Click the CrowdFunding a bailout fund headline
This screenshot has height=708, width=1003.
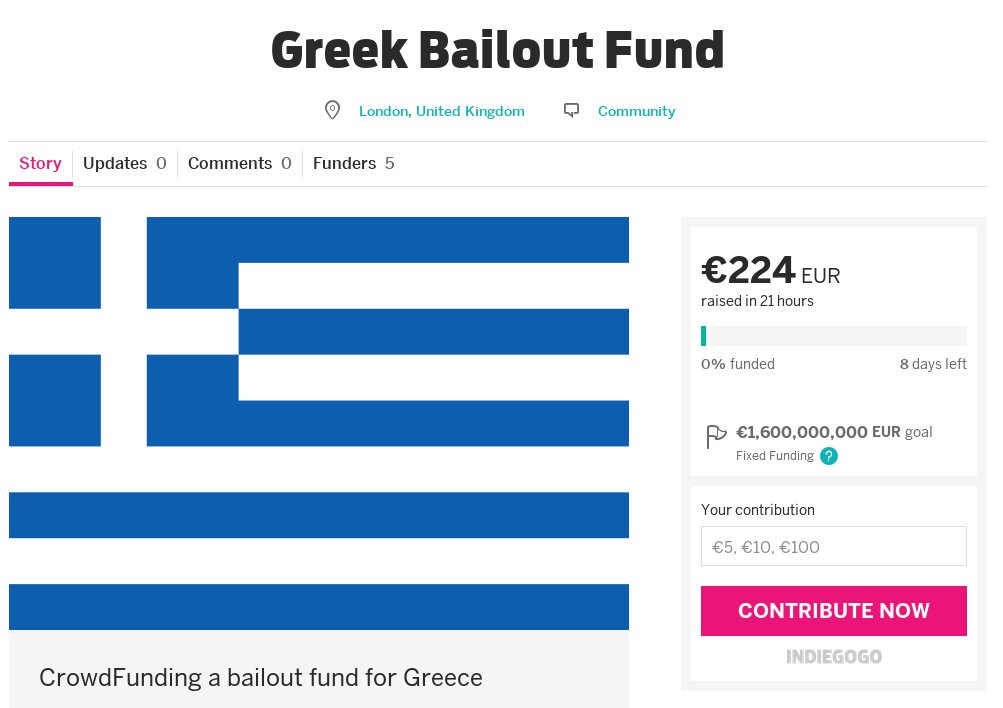point(261,677)
